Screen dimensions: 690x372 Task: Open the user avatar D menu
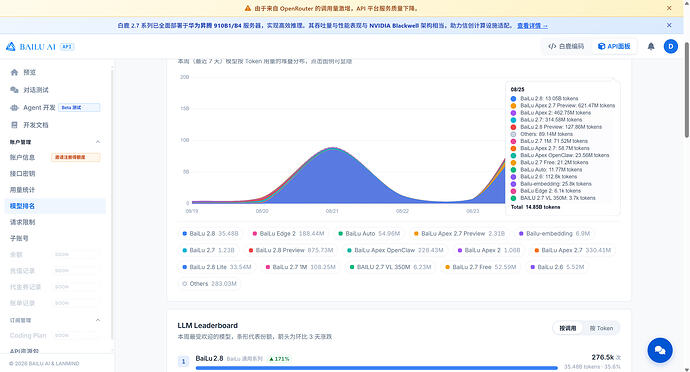point(671,46)
